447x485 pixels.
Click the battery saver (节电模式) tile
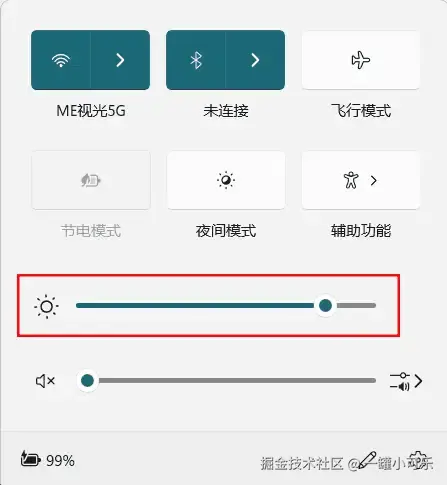coord(91,180)
